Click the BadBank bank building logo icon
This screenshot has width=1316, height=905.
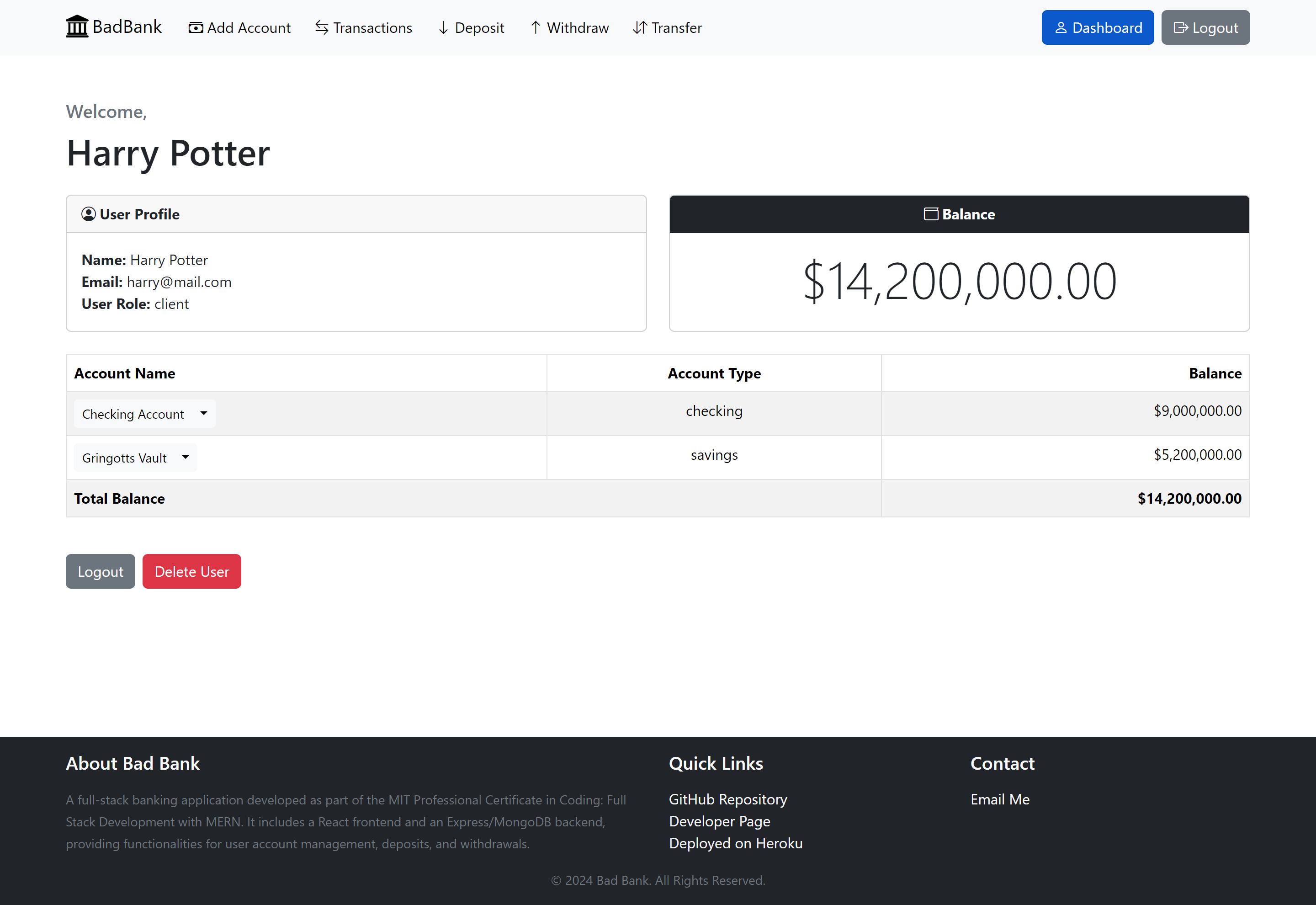click(x=77, y=27)
